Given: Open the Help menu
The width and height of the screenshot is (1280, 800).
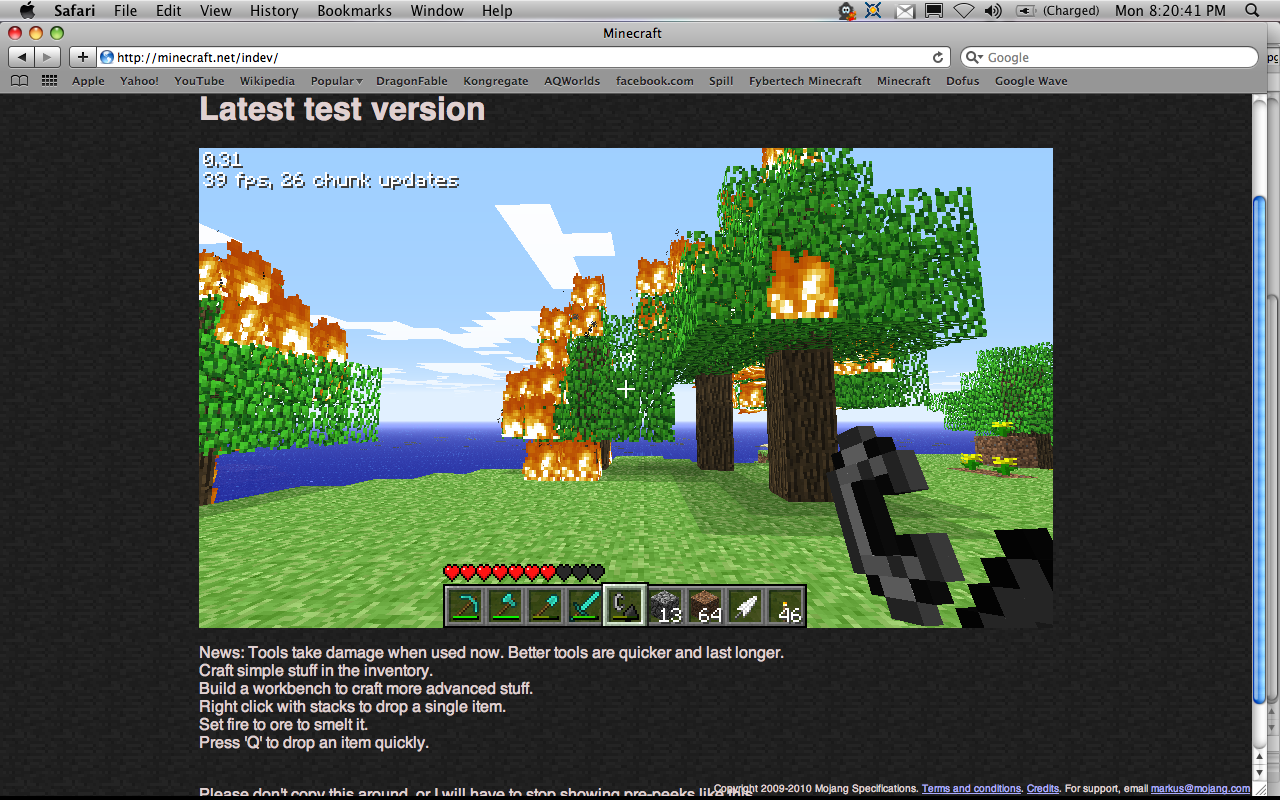Looking at the screenshot, I should click(x=497, y=11).
